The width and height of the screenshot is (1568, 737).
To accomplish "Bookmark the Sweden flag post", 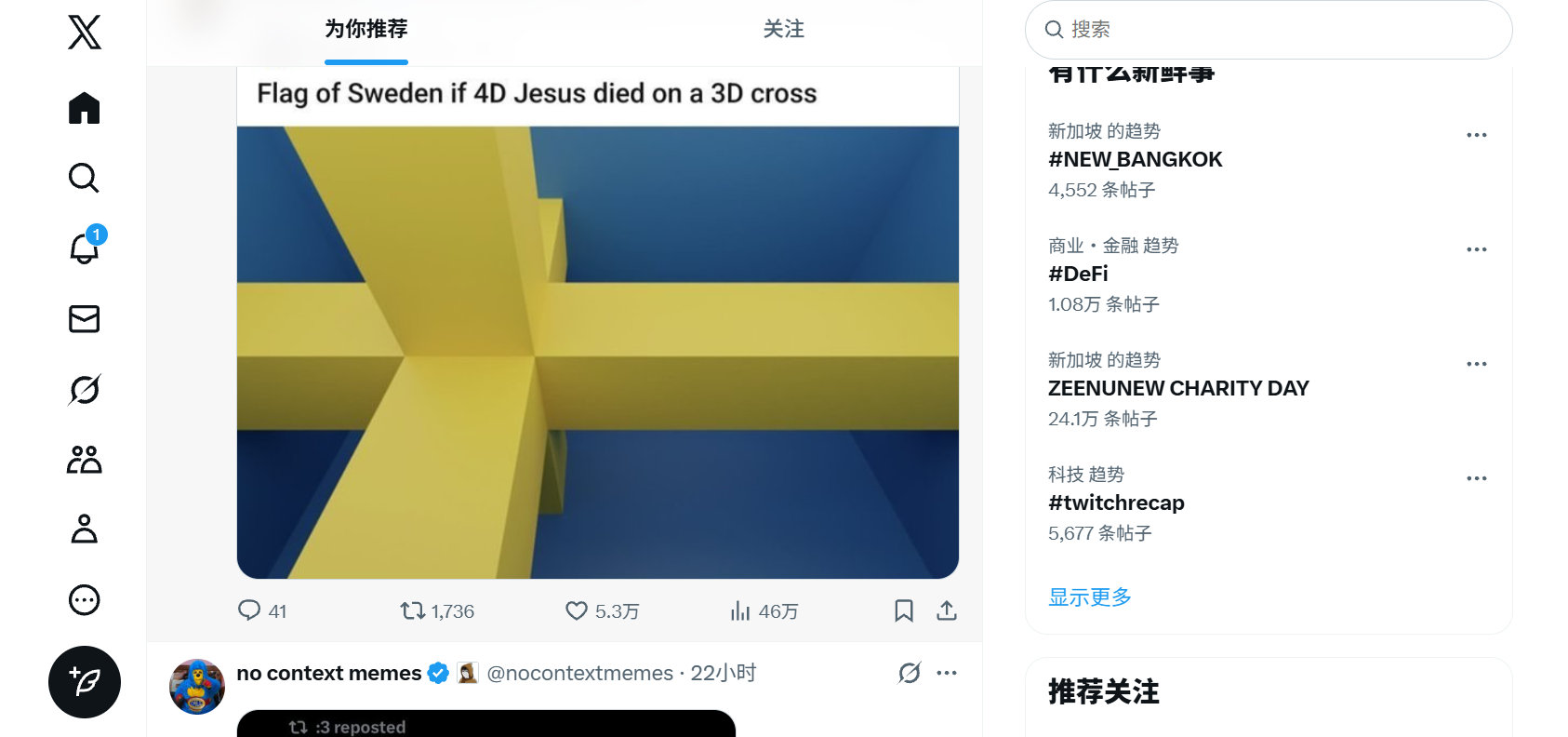I will pyautogui.click(x=904, y=611).
